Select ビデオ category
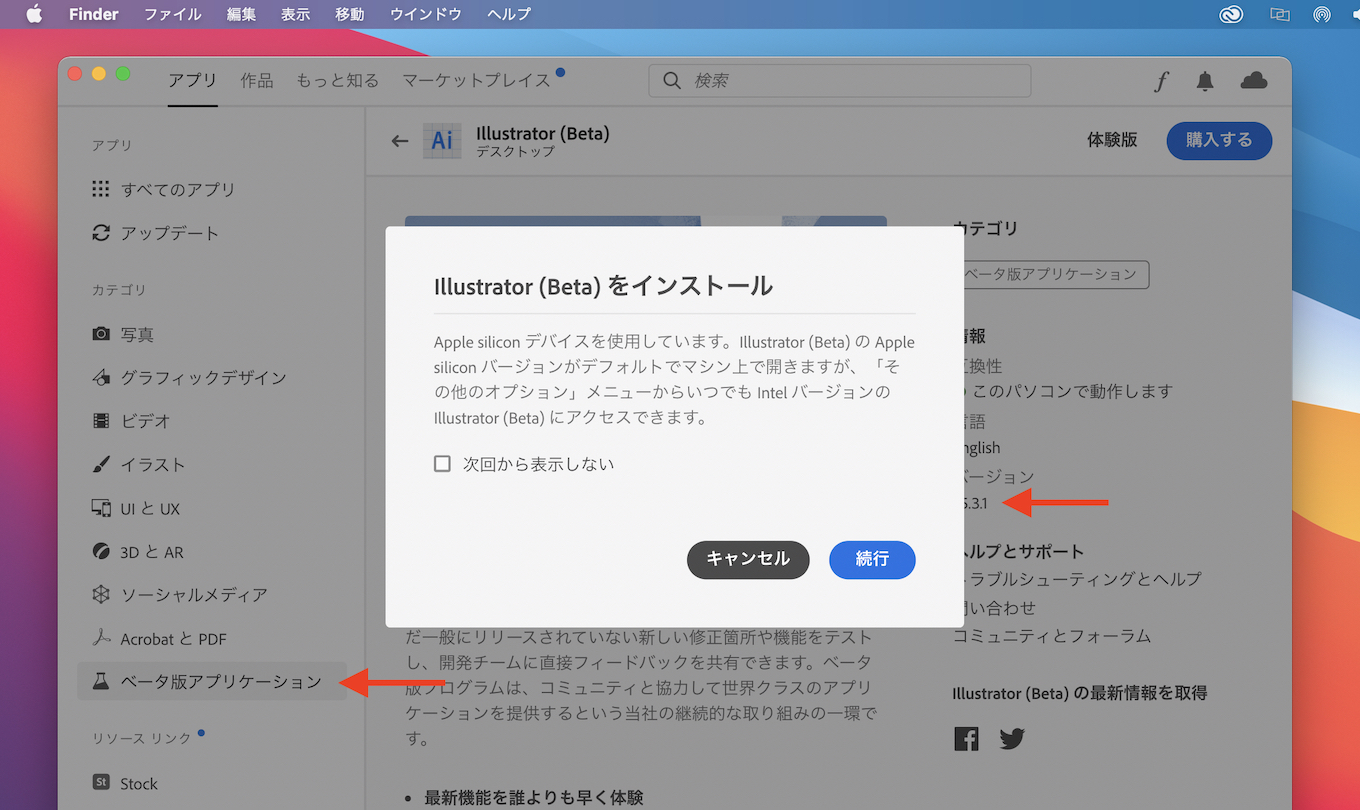 [x=131, y=421]
